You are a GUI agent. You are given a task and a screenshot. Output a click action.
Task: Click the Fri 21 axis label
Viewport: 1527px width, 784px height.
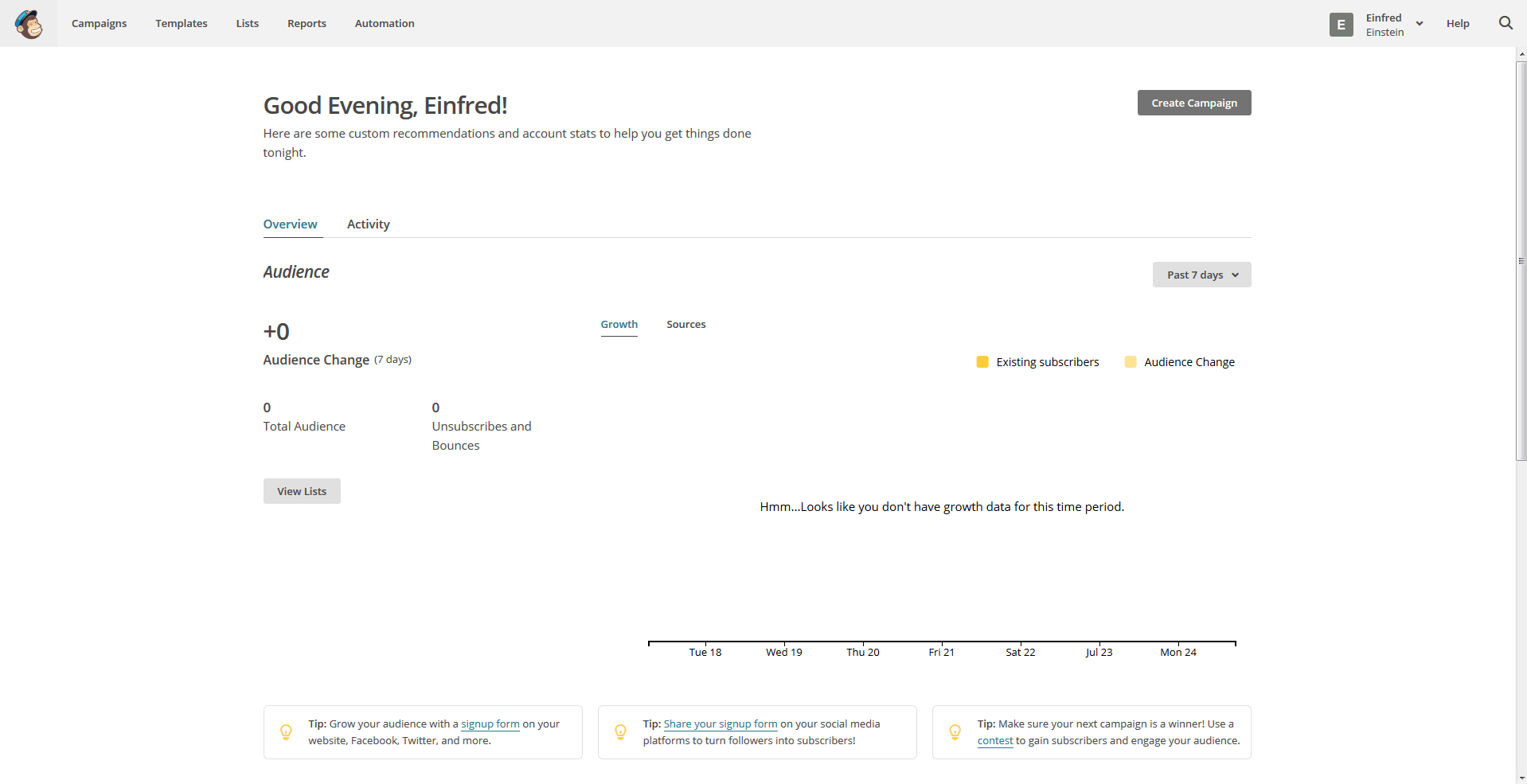click(x=942, y=653)
